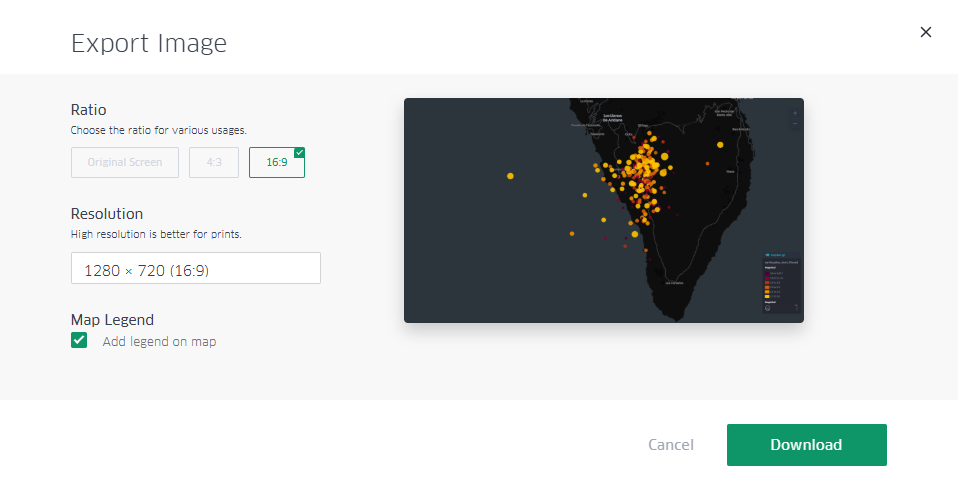The height and width of the screenshot is (503, 958).
Task: Choose the 4:3 ratio option
Action: [x=214, y=163]
